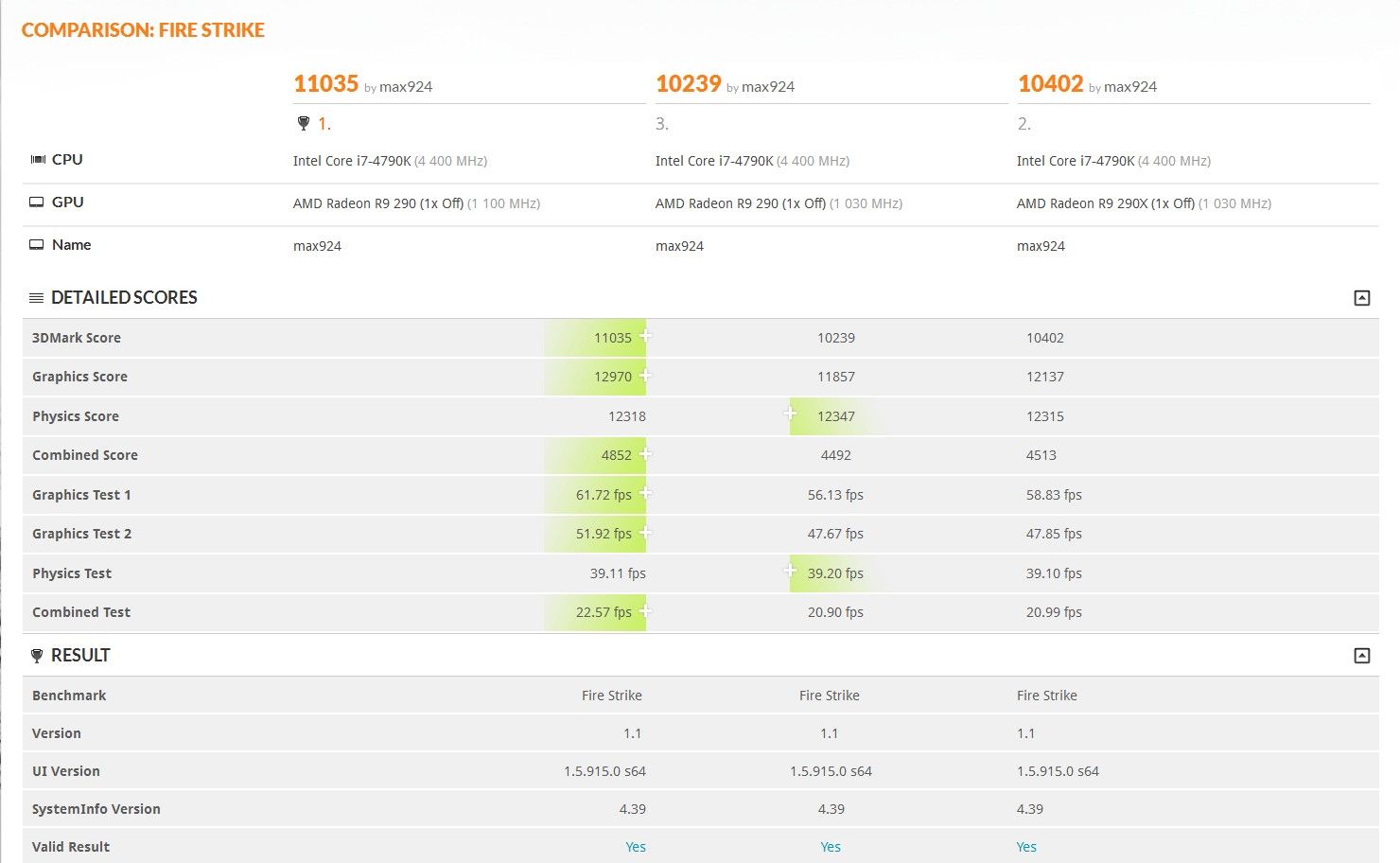Image resolution: width=1400 pixels, height=863 pixels.
Task: Select the rank 2. text
Action: tap(1024, 124)
